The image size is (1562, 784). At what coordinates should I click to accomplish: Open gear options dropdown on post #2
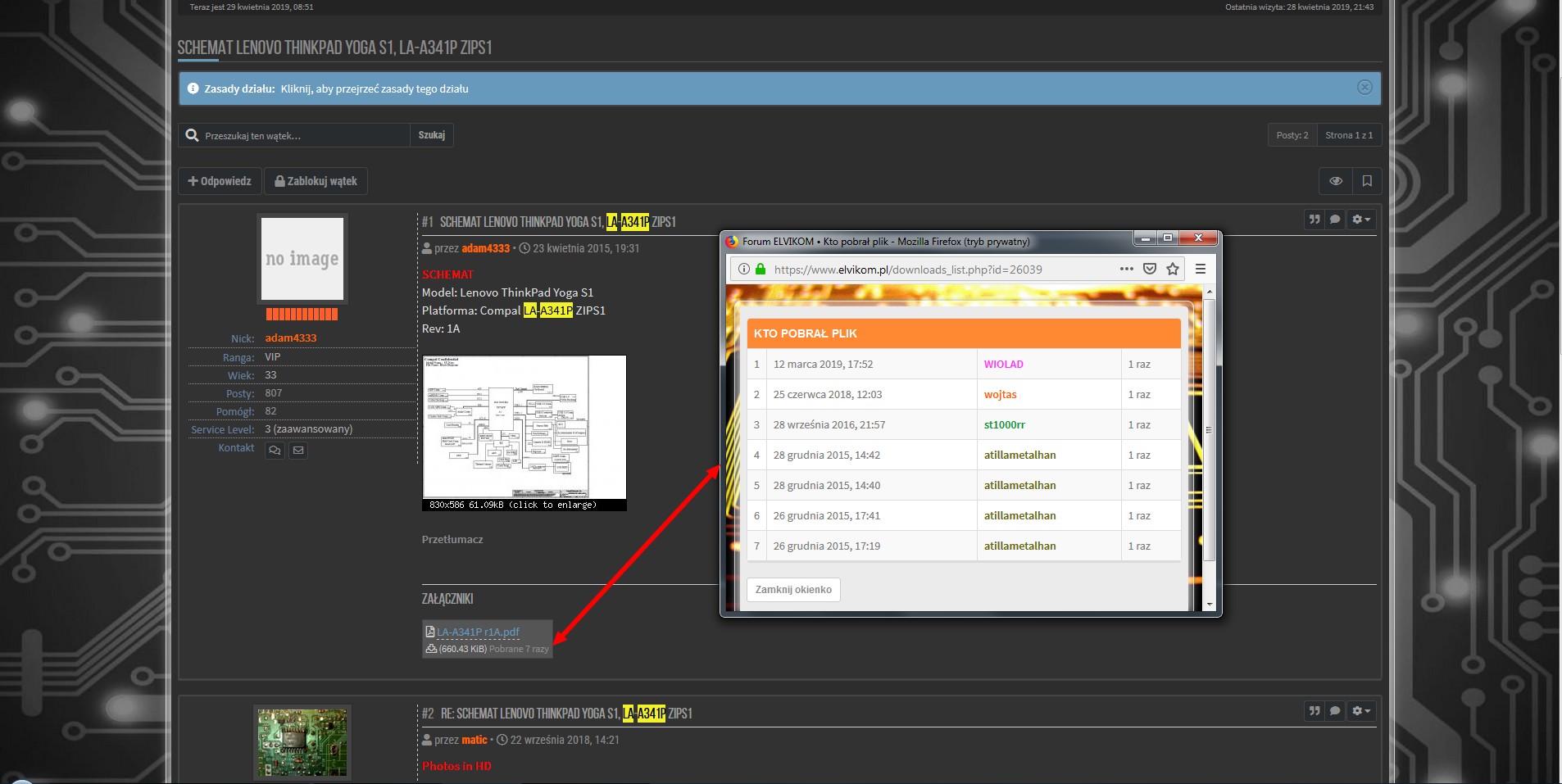pyautogui.click(x=1360, y=711)
